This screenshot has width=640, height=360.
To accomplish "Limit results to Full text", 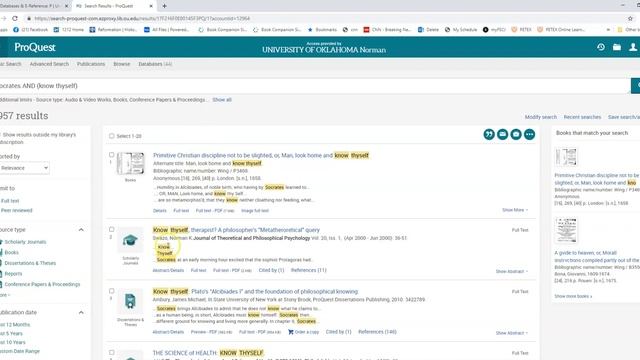I will coord(10,201).
